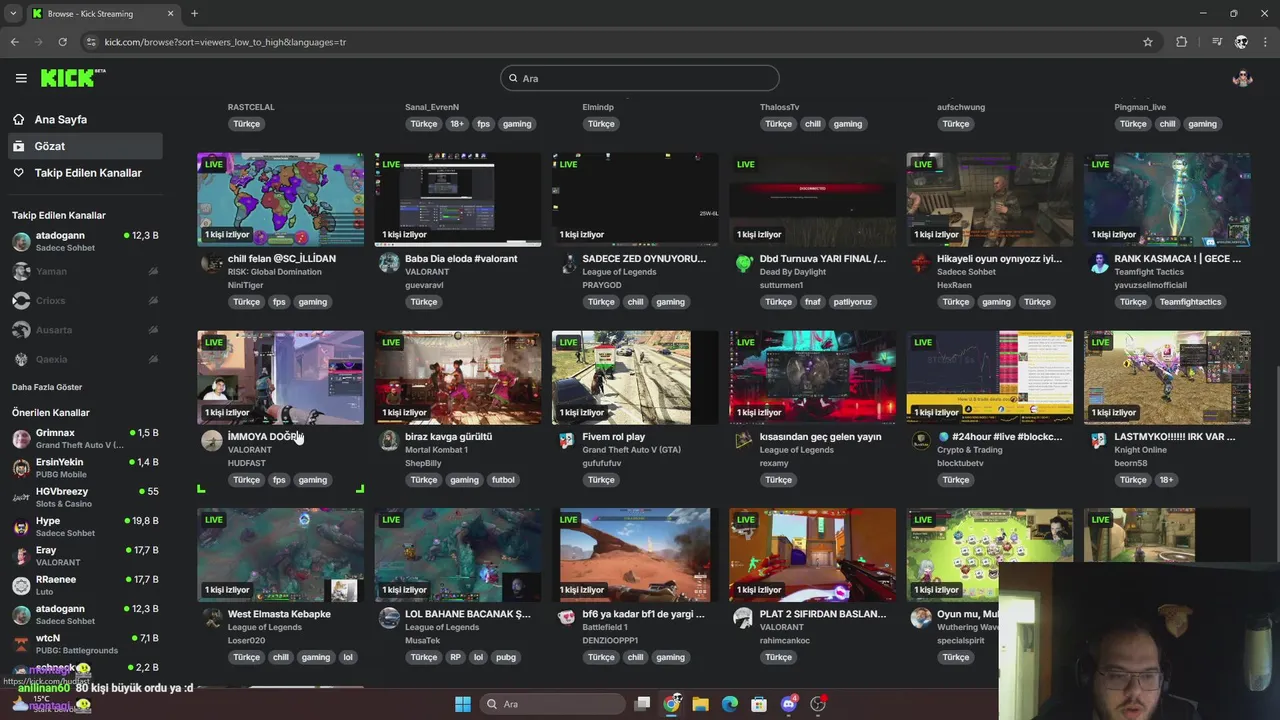Open LOL BAHANE BACANAK stream thumbnail
Screen dimensions: 1280x720
458,554
